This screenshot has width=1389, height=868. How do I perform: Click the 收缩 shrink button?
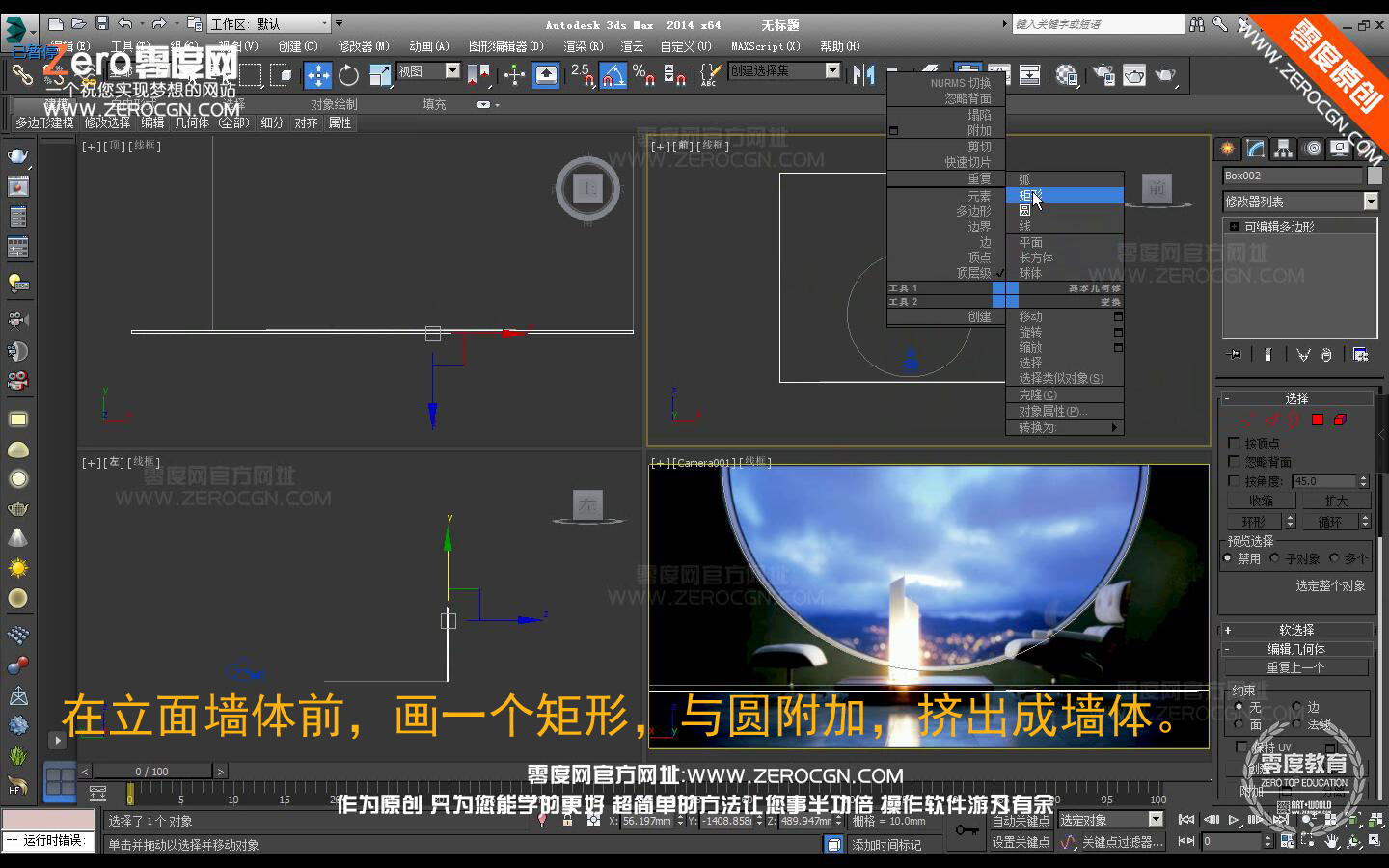click(1261, 501)
